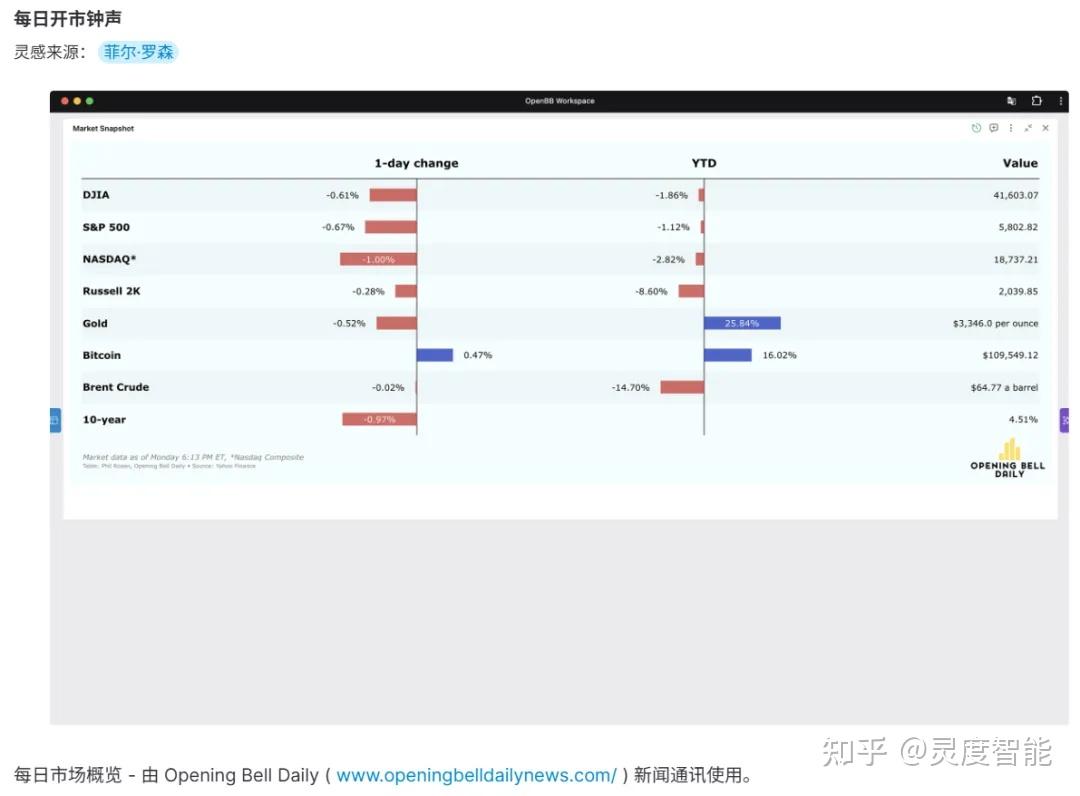The height and width of the screenshot is (796, 1080).
Task: Open the 菲尔·罗森 source tag link
Action: point(139,53)
